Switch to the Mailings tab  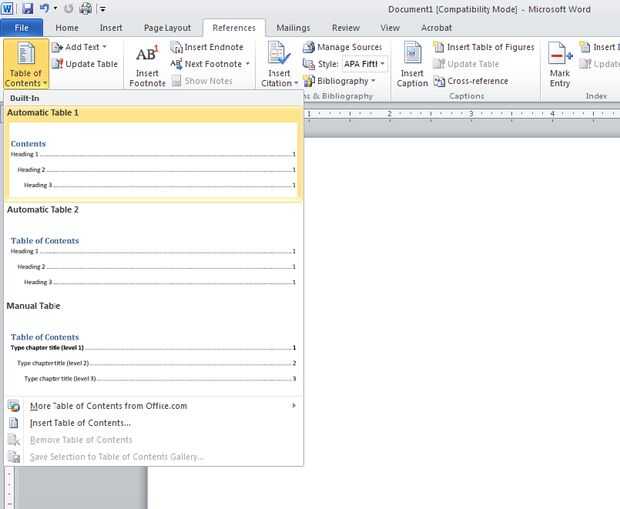[293, 28]
